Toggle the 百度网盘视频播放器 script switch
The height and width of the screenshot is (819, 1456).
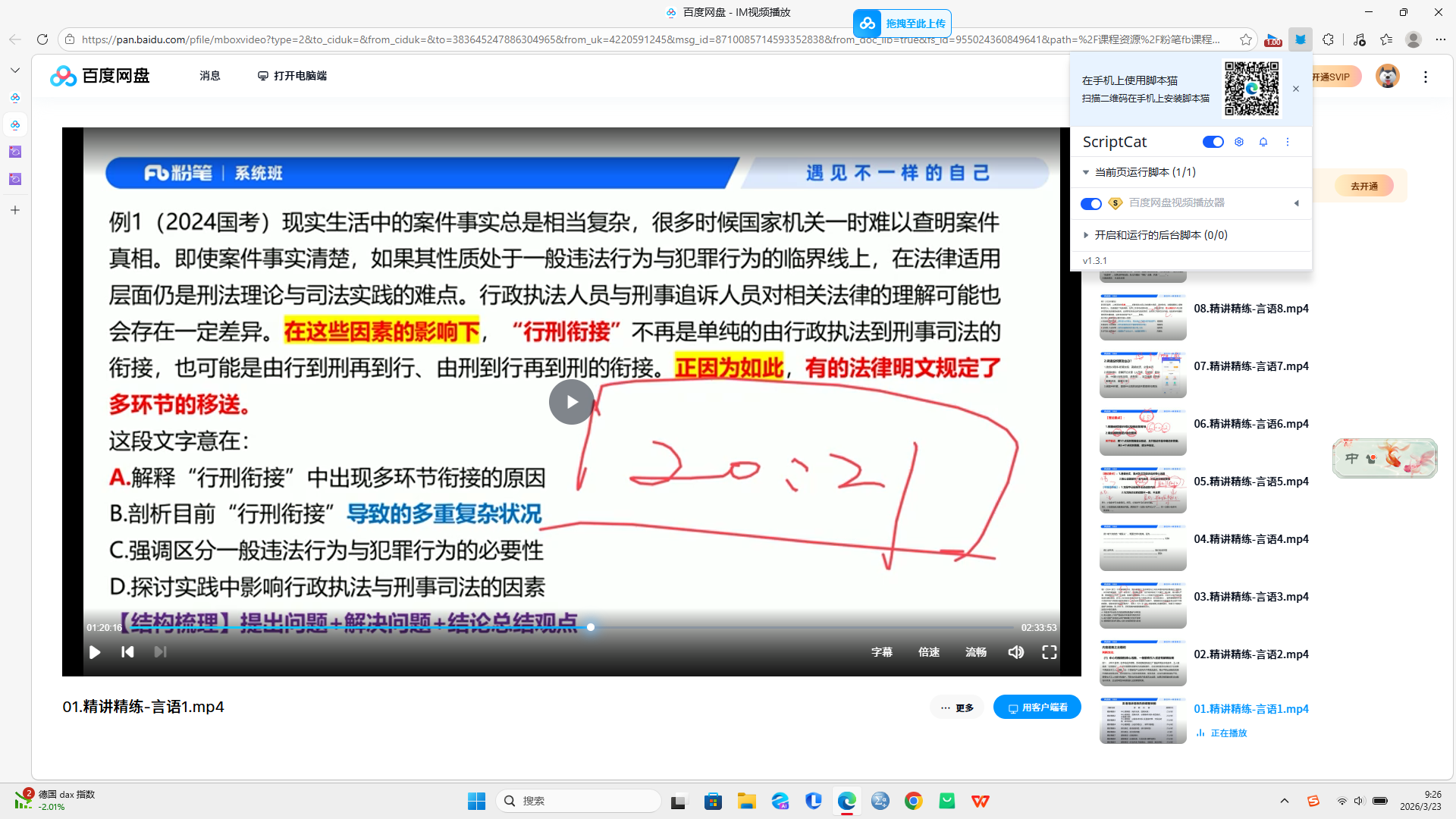point(1090,203)
